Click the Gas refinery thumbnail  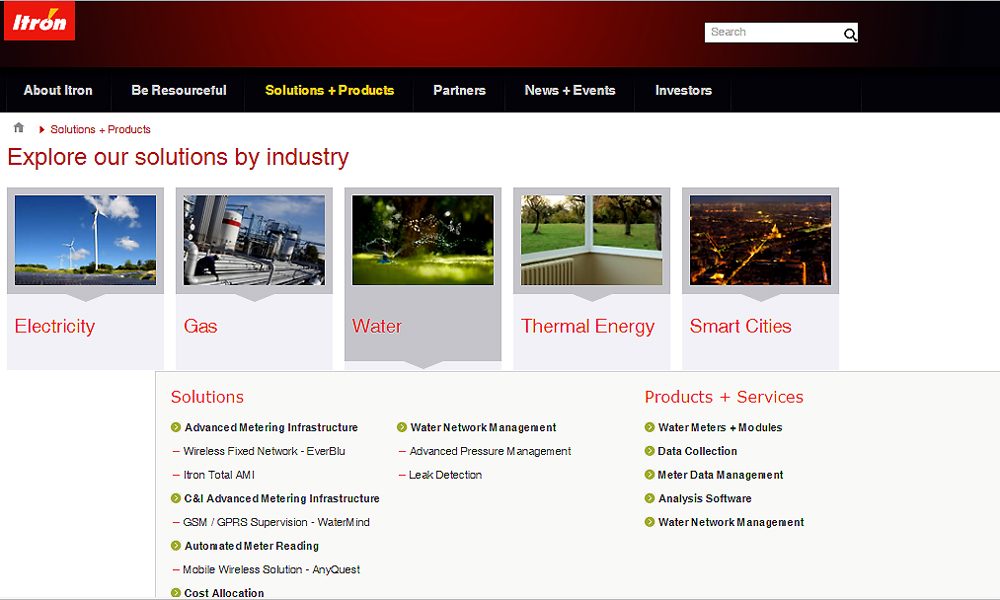point(254,240)
